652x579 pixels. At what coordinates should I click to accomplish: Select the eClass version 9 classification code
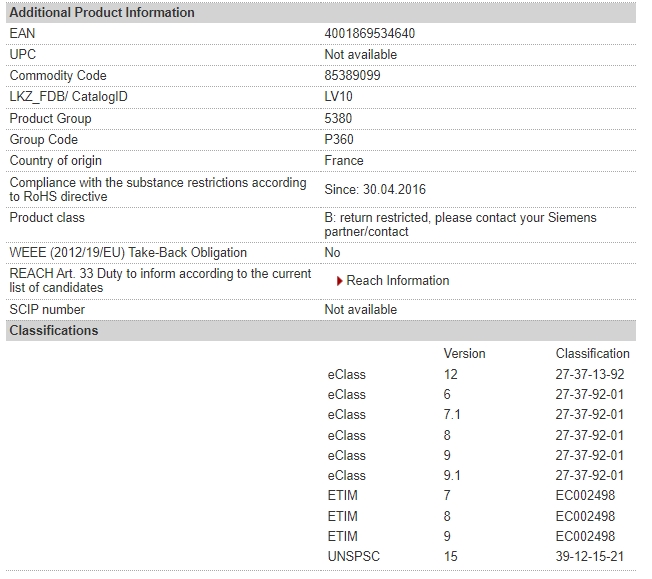tap(590, 455)
